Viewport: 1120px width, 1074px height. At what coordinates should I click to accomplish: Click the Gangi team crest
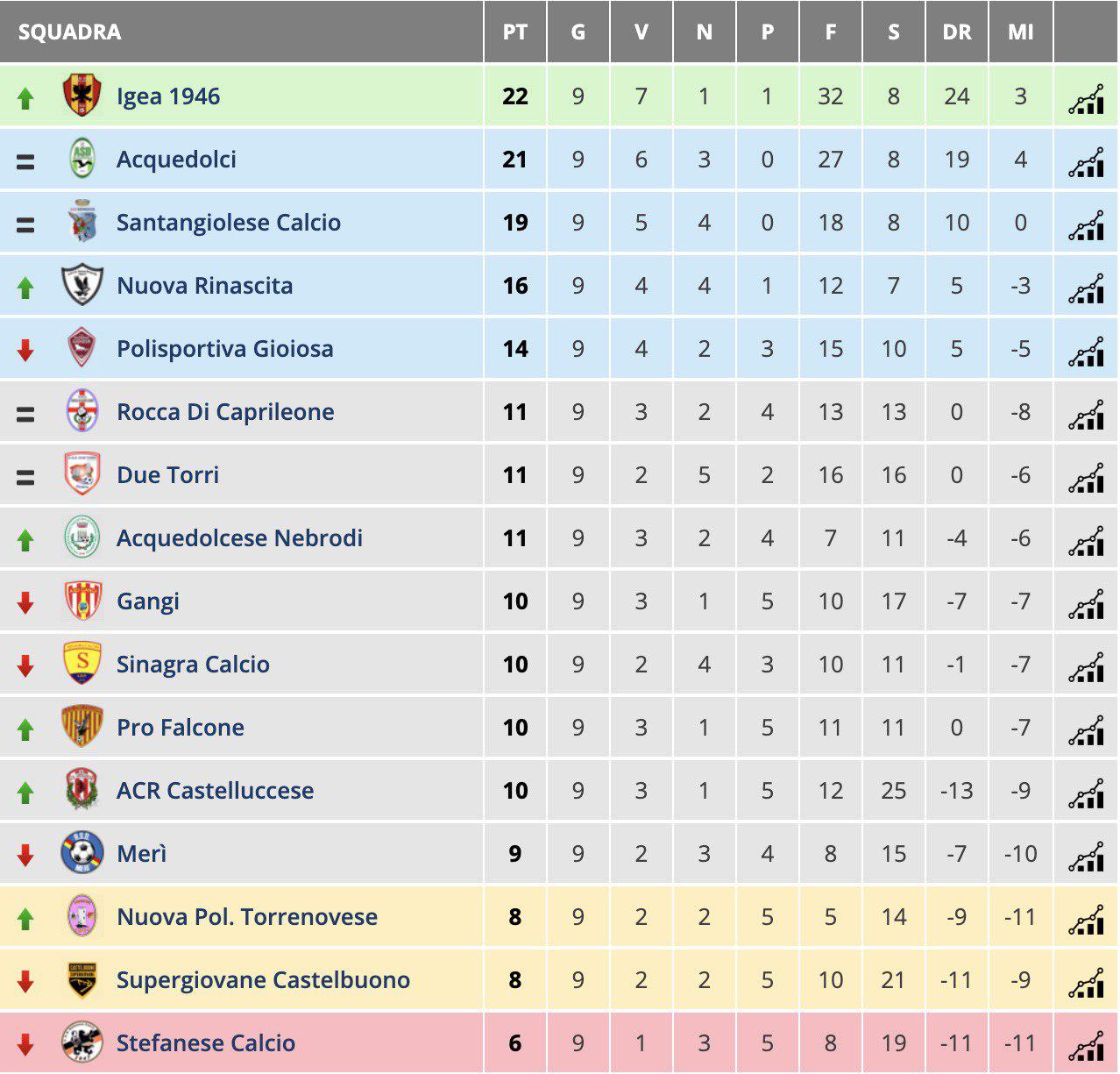(83, 601)
